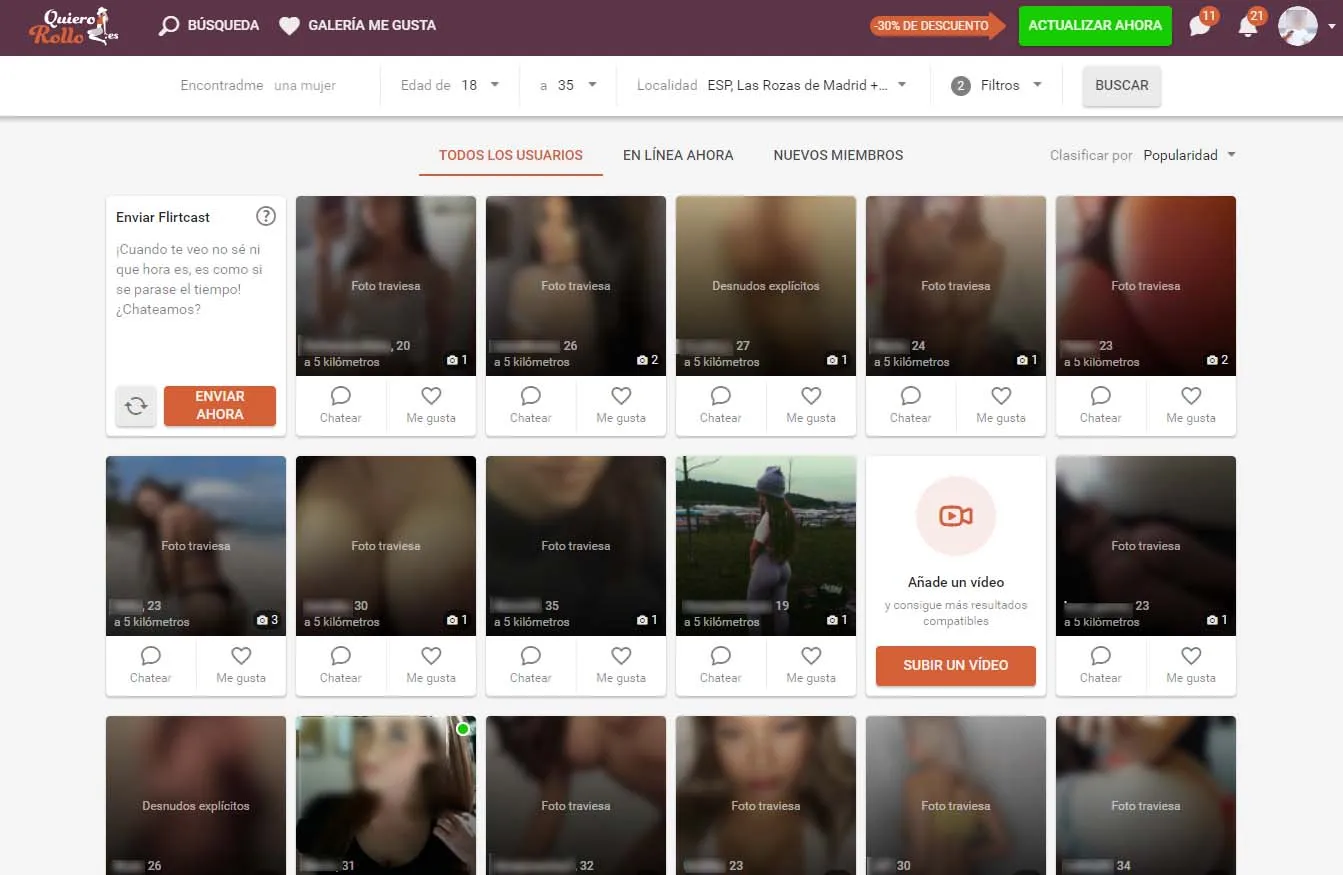Click Enviar Ahora in Flirtcast

[x=220, y=406]
